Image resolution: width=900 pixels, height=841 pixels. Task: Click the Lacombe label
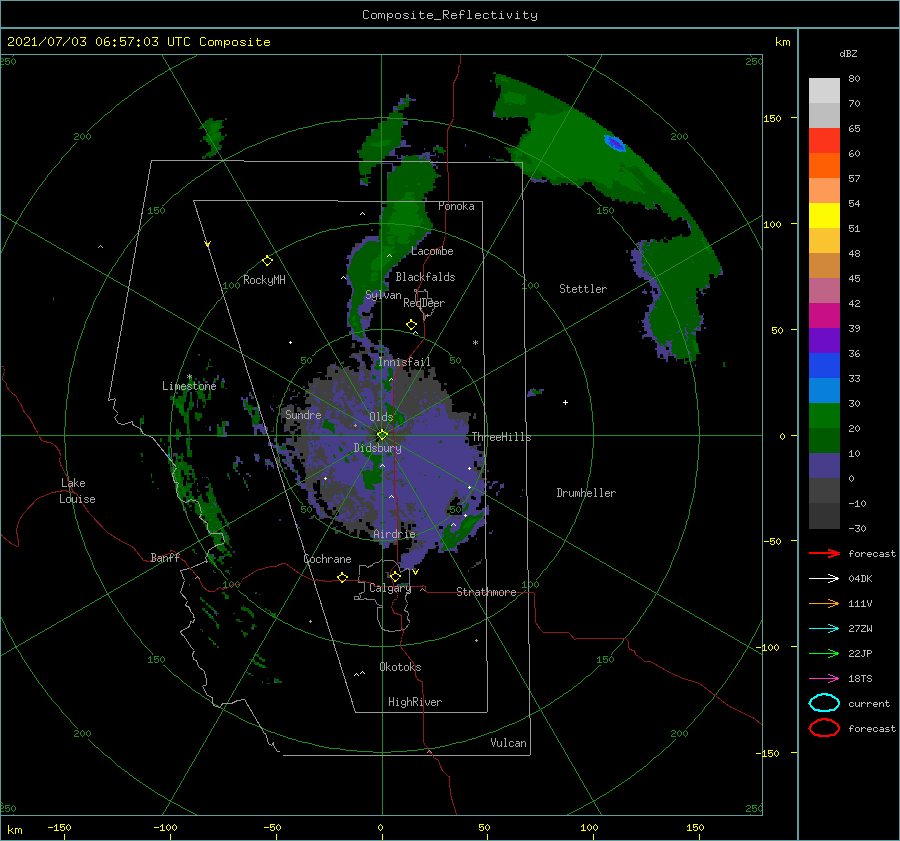point(432,251)
